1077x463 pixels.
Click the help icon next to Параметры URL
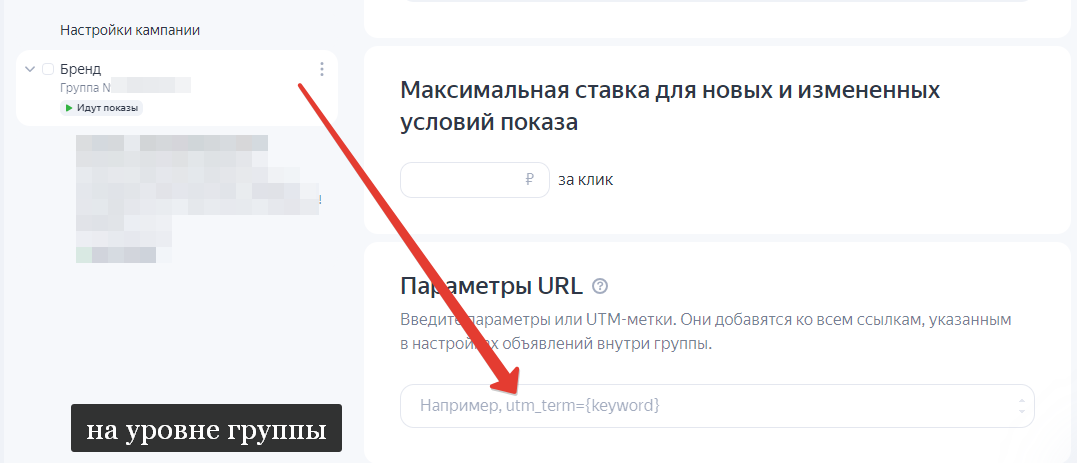pos(600,286)
